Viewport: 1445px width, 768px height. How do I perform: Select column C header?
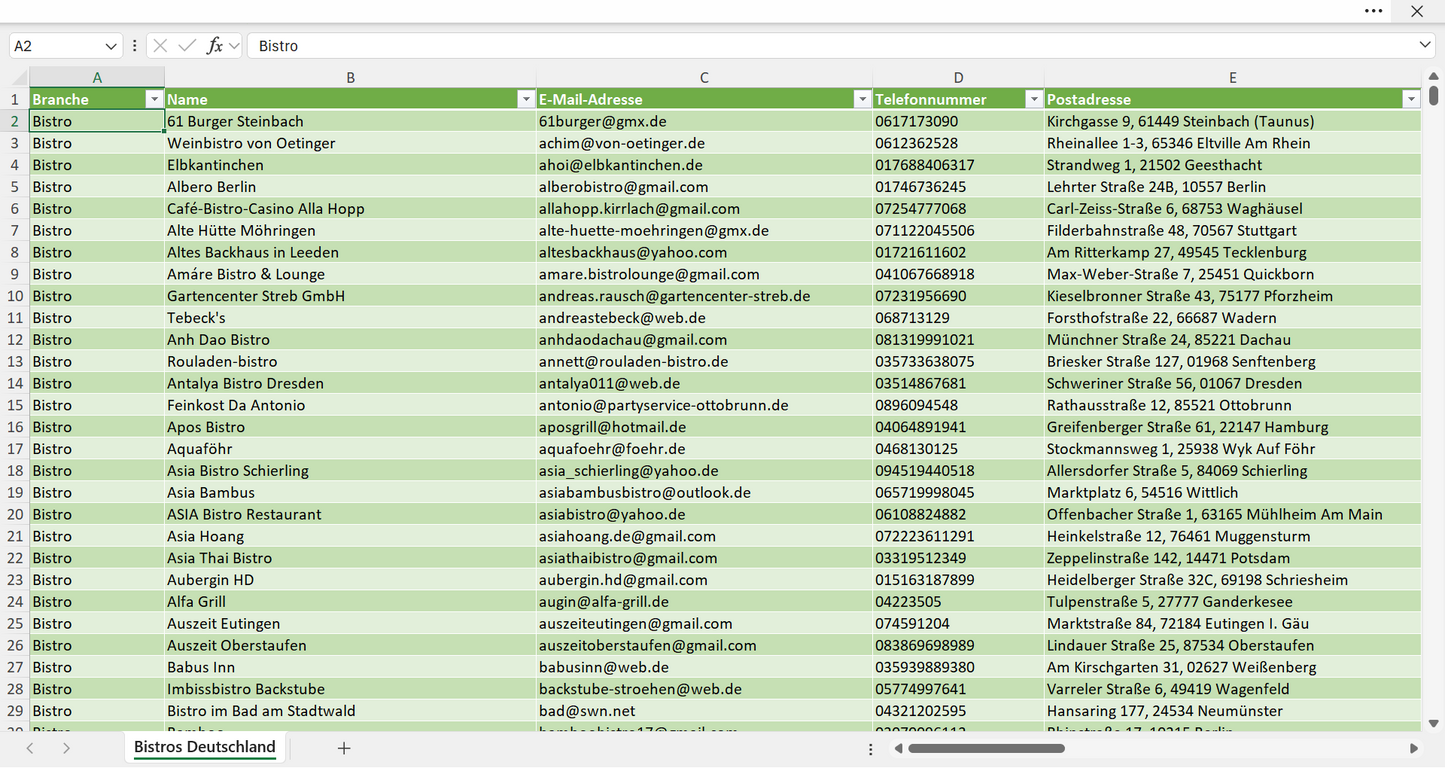(704, 78)
